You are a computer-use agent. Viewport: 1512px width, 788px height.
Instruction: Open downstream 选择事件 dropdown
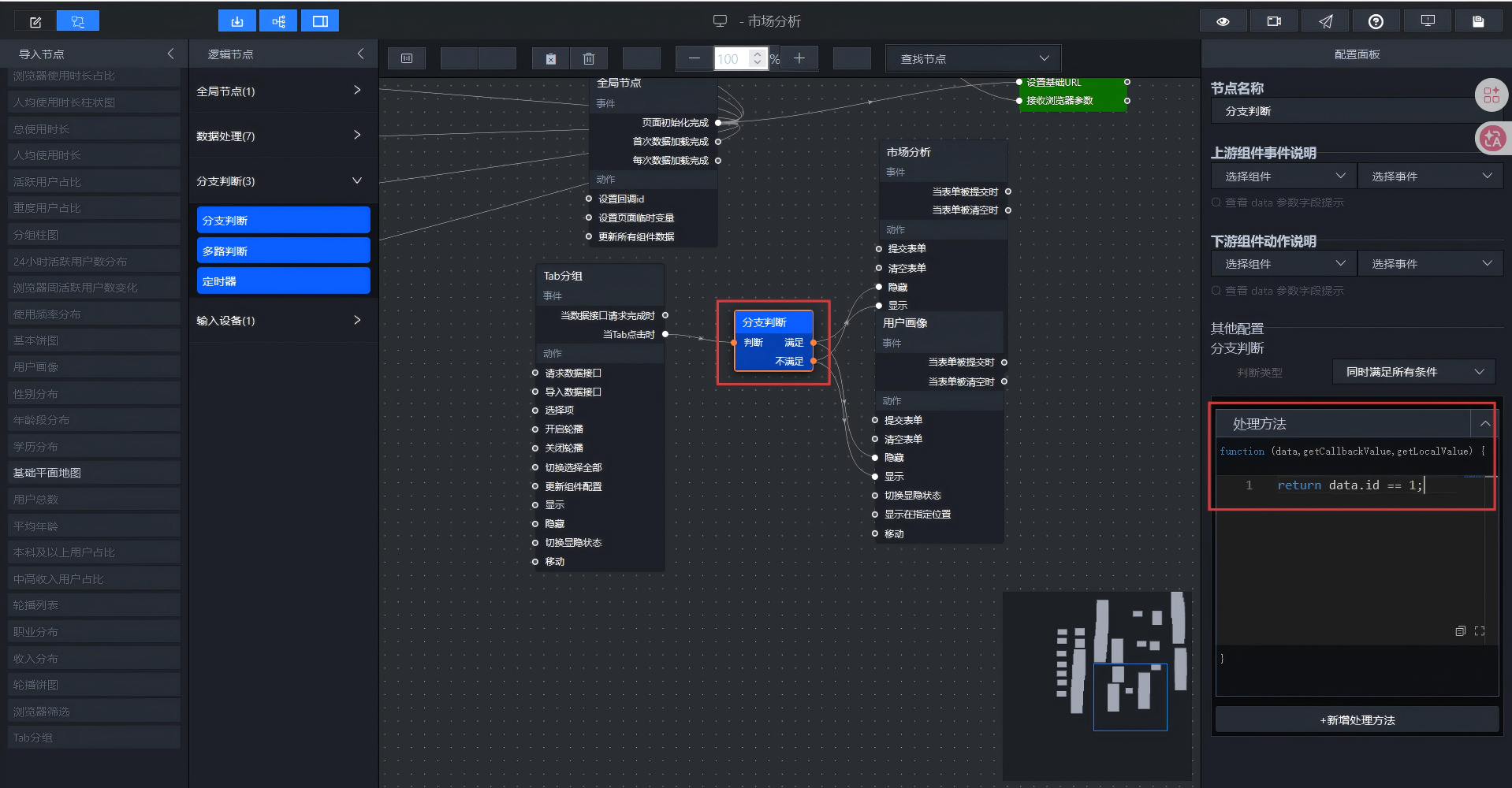(1430, 263)
